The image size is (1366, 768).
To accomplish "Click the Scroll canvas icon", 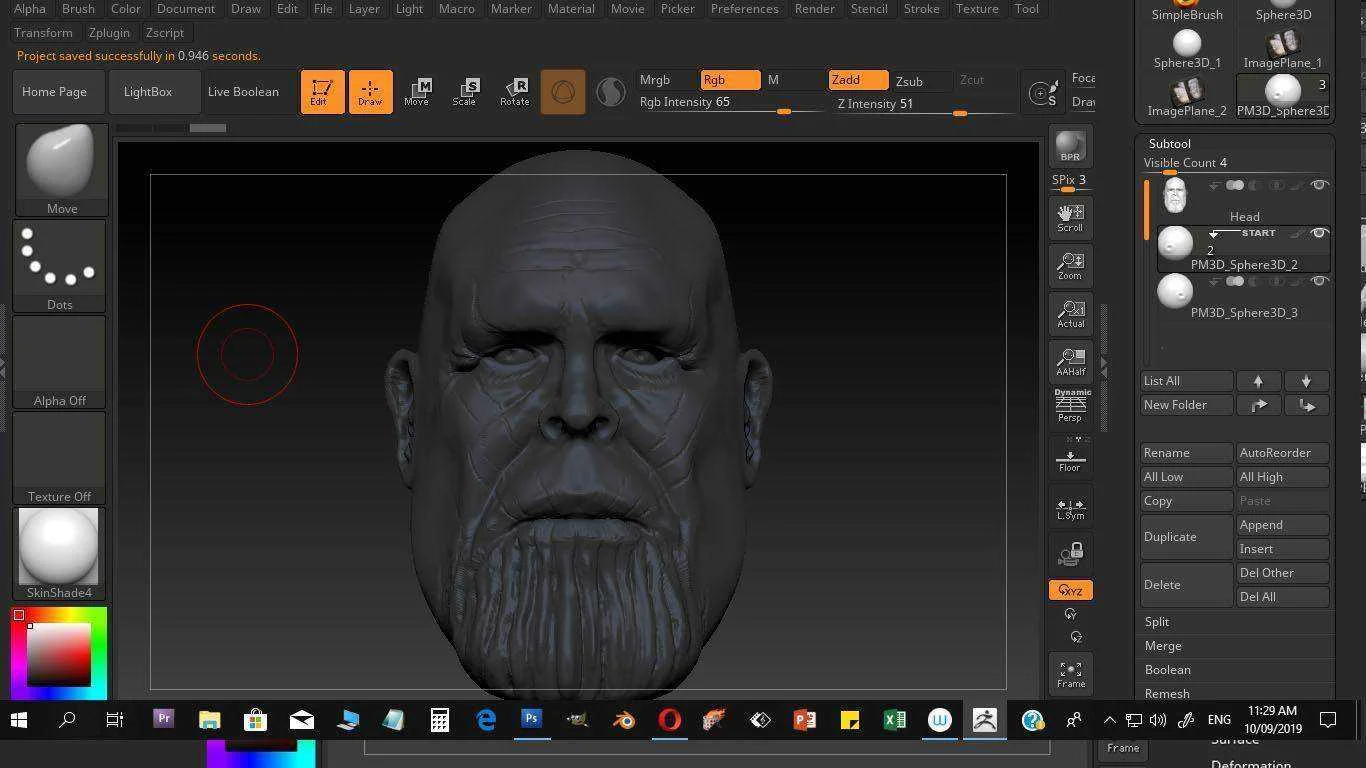I will (x=1070, y=218).
